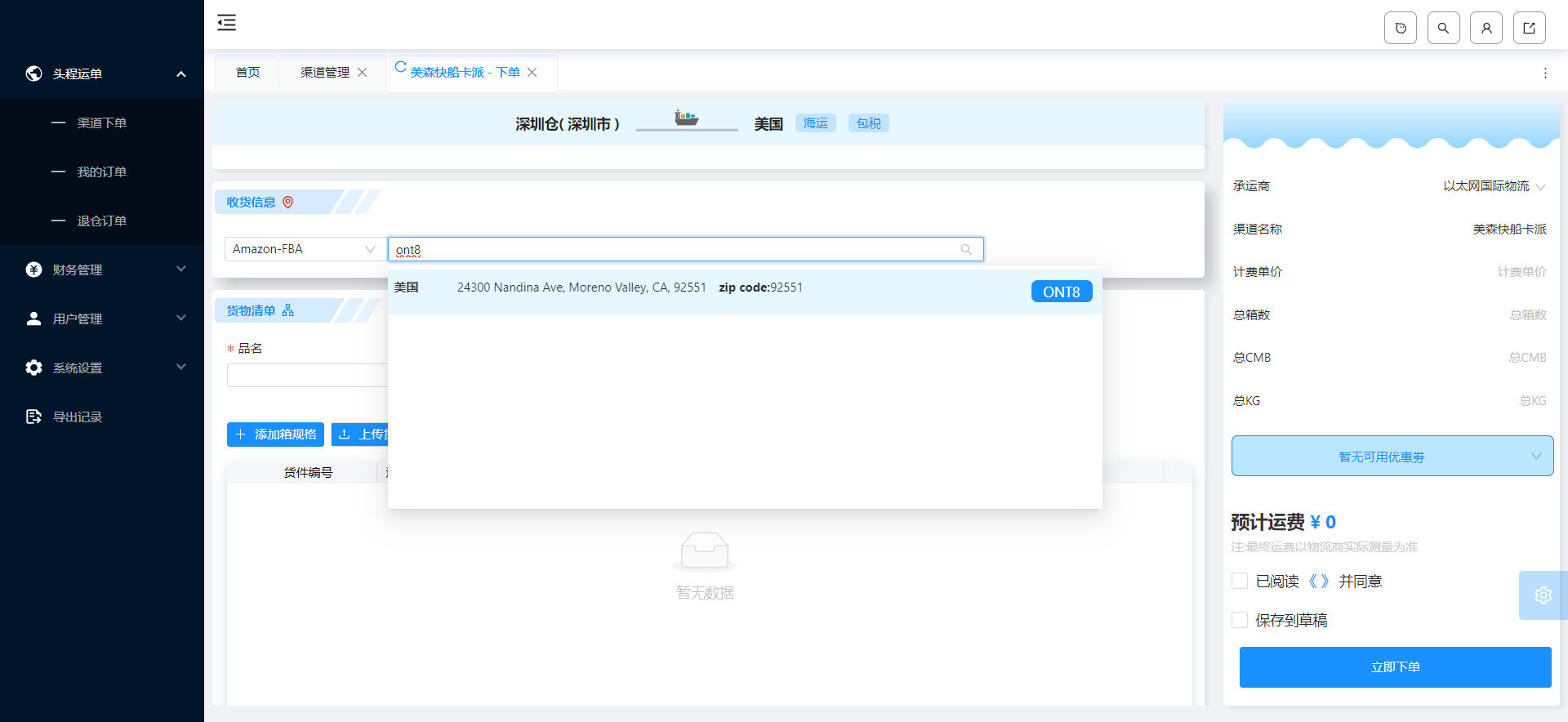Click the 货件编号 column header
The height and width of the screenshot is (722, 1568).
pyautogui.click(x=308, y=472)
